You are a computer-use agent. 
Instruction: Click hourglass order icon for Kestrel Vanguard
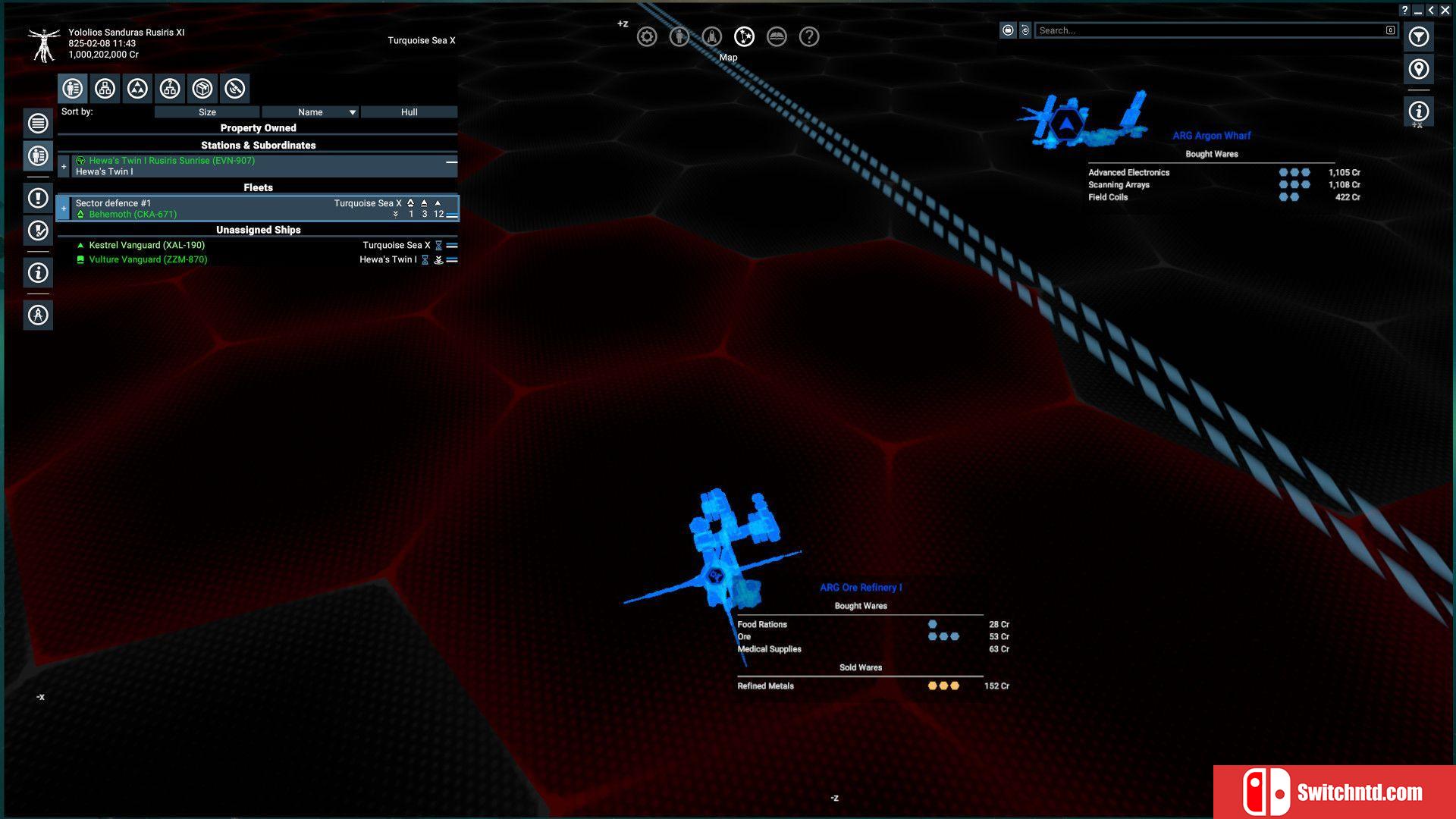click(438, 245)
